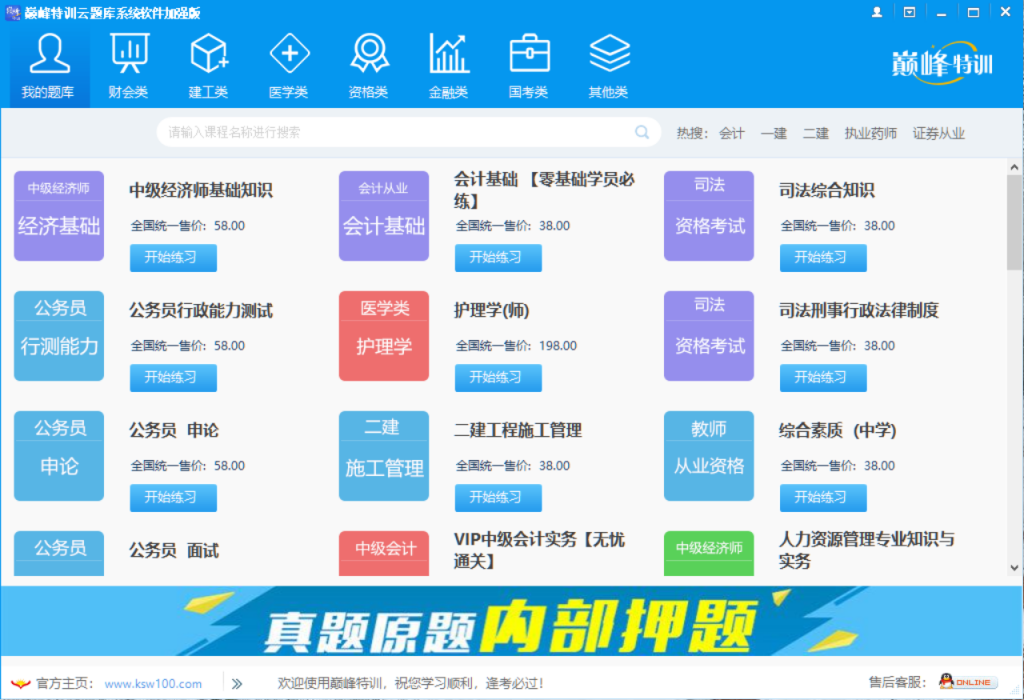Switch to the 金融类 category
The image size is (1024, 700).
coord(449,67)
